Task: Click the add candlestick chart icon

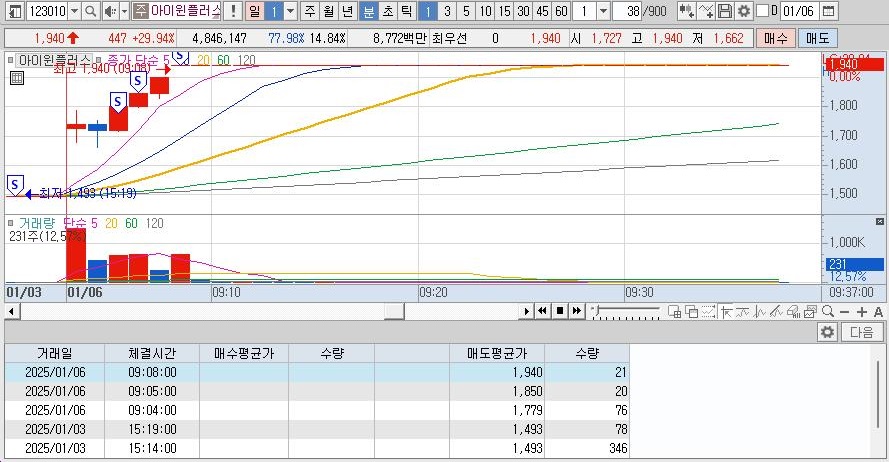Action: (x=687, y=11)
